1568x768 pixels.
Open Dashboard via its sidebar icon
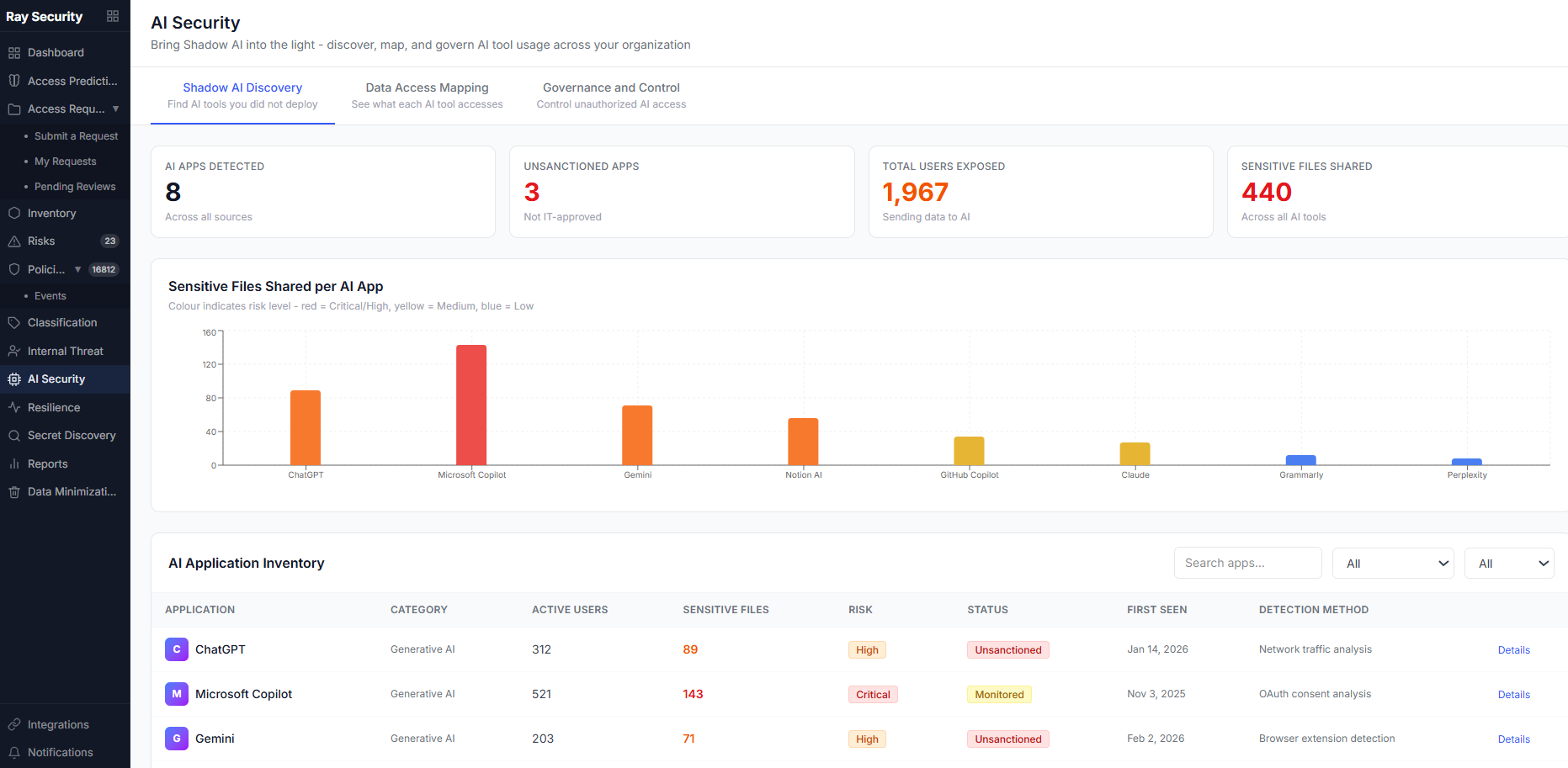14,53
